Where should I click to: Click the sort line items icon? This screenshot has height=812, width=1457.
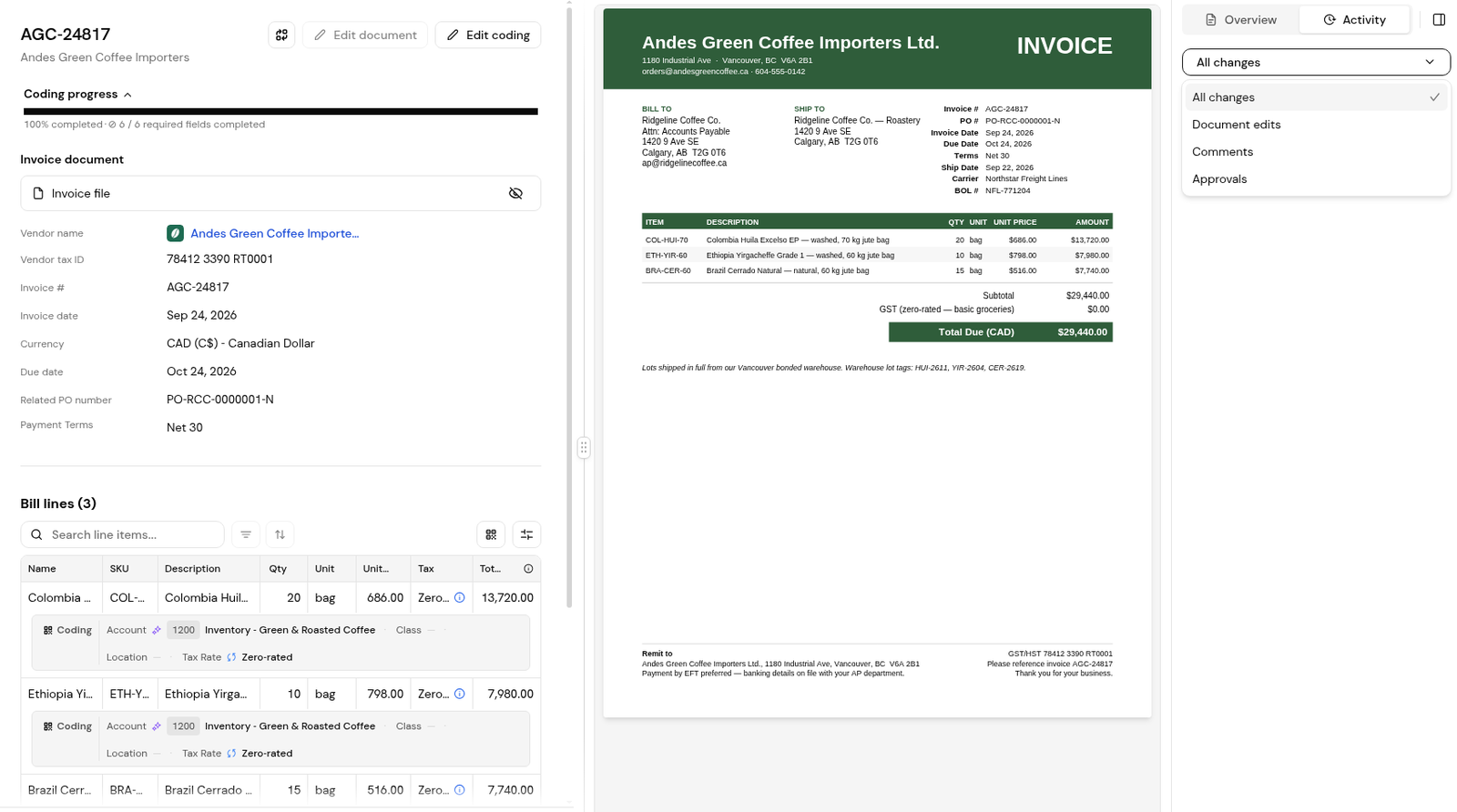click(x=280, y=534)
